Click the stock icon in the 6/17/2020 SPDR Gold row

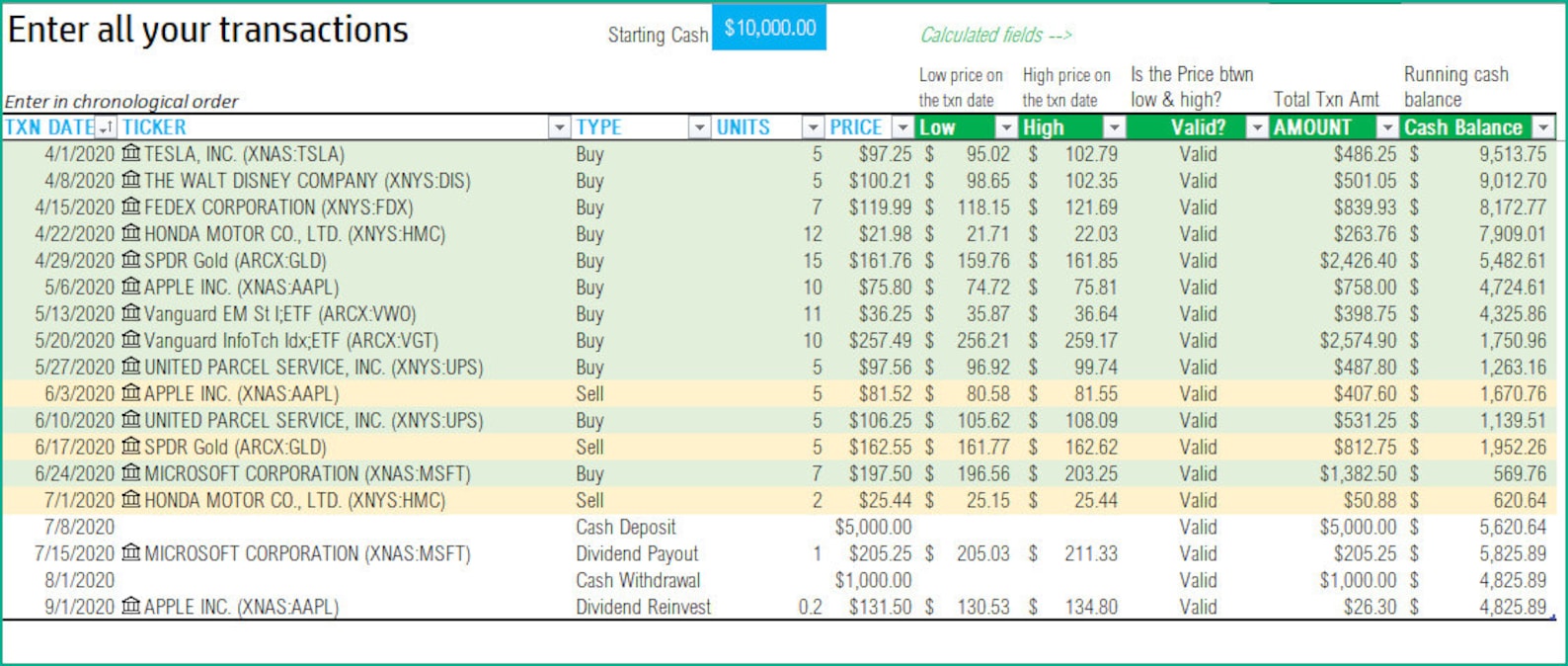tap(131, 447)
